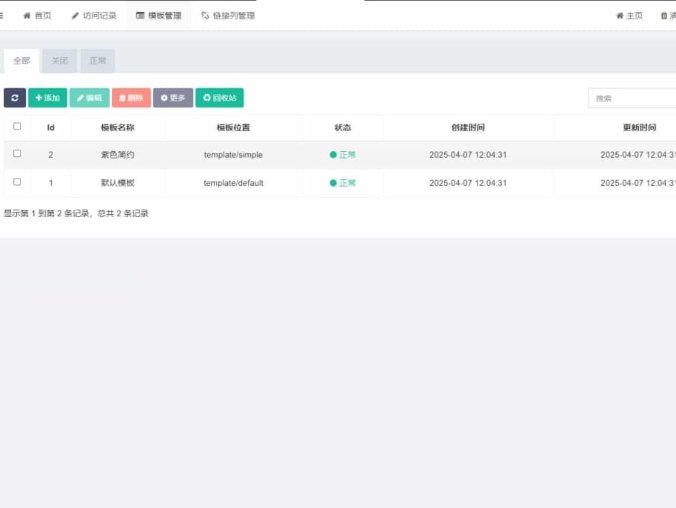
Task: Open the 链接列管理 tab
Action: click(x=228, y=16)
